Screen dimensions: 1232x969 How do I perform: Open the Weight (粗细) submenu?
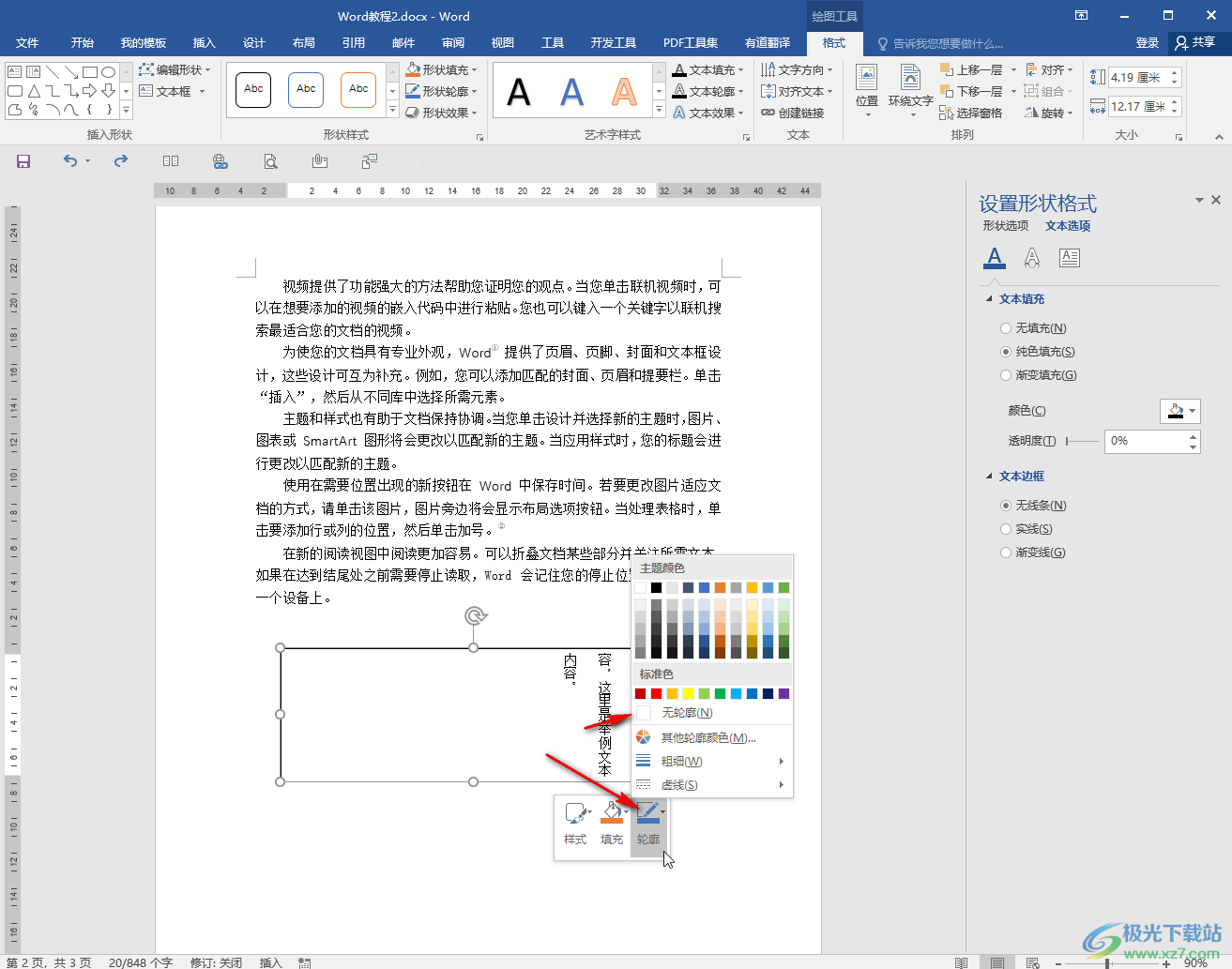(x=711, y=761)
